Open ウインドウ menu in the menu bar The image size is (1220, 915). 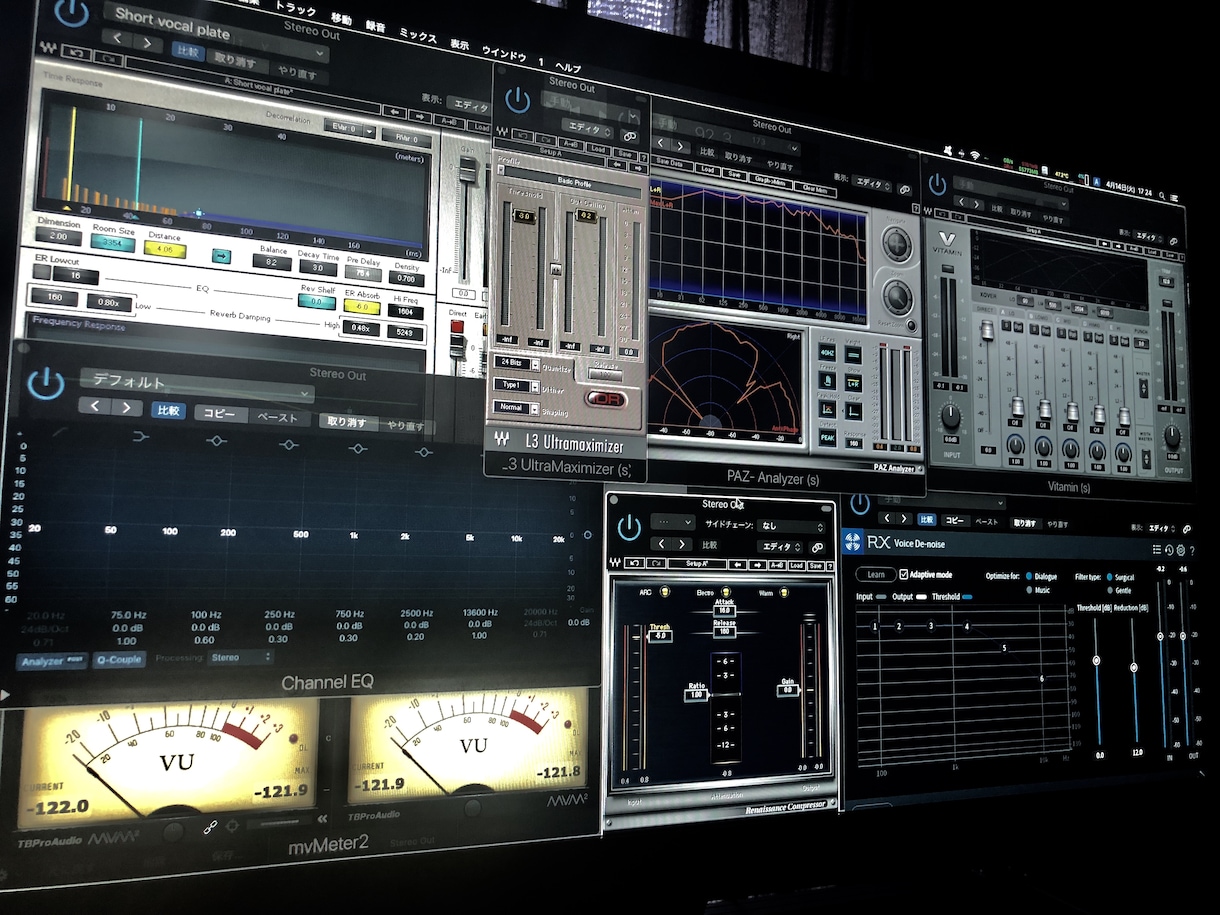point(504,52)
